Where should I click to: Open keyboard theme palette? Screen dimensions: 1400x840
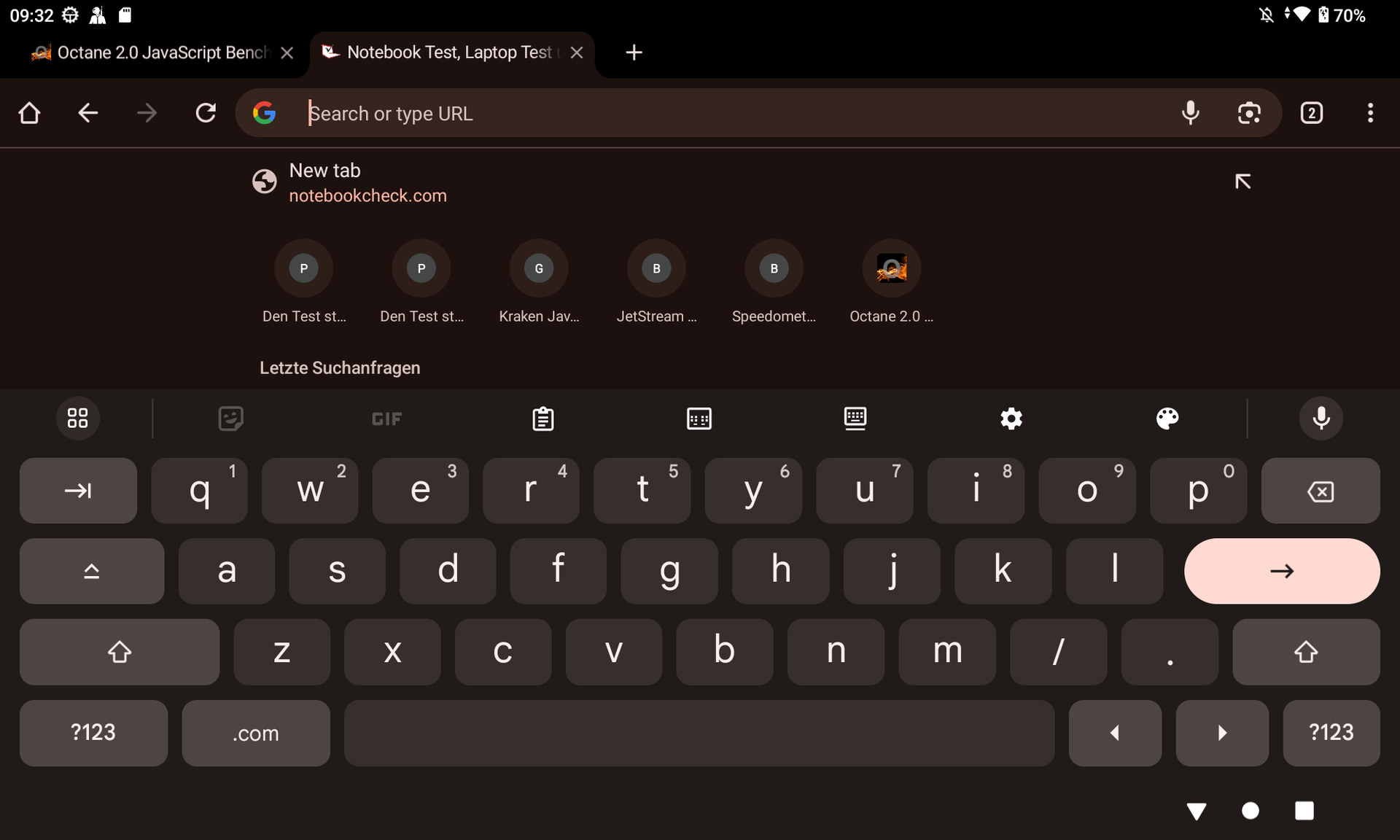click(1167, 419)
